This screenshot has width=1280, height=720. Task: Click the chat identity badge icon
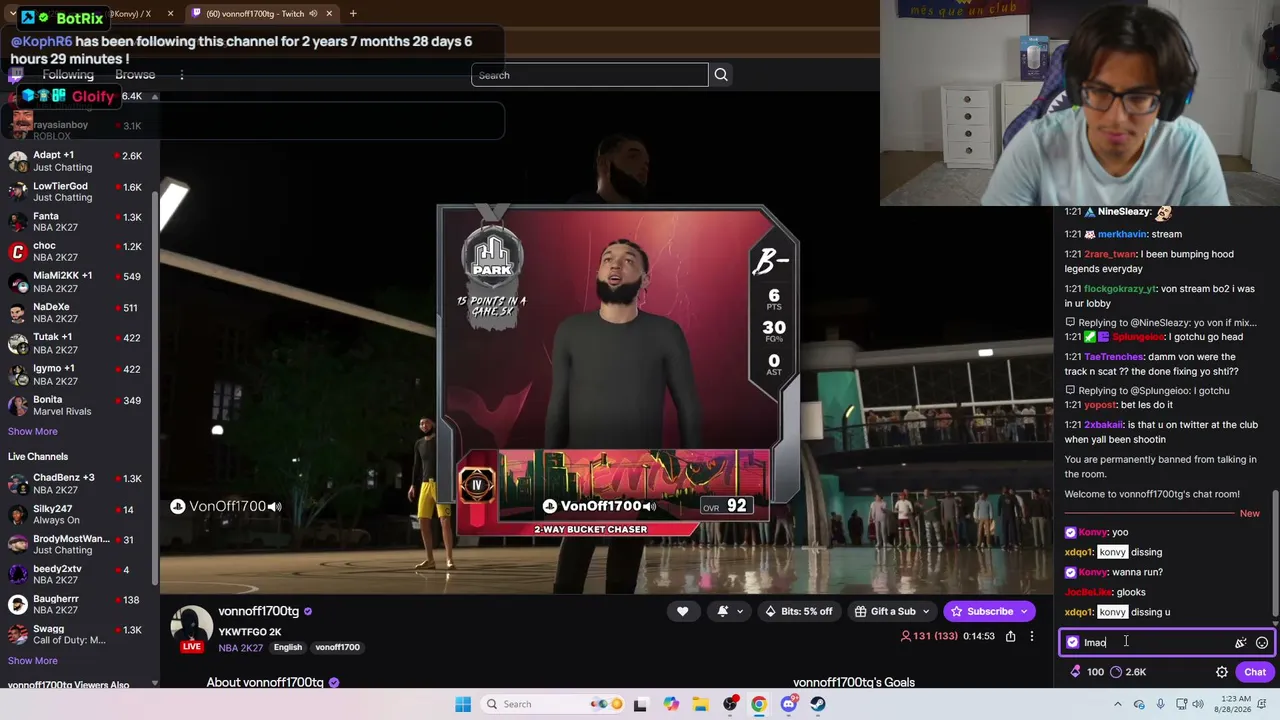coord(1072,642)
